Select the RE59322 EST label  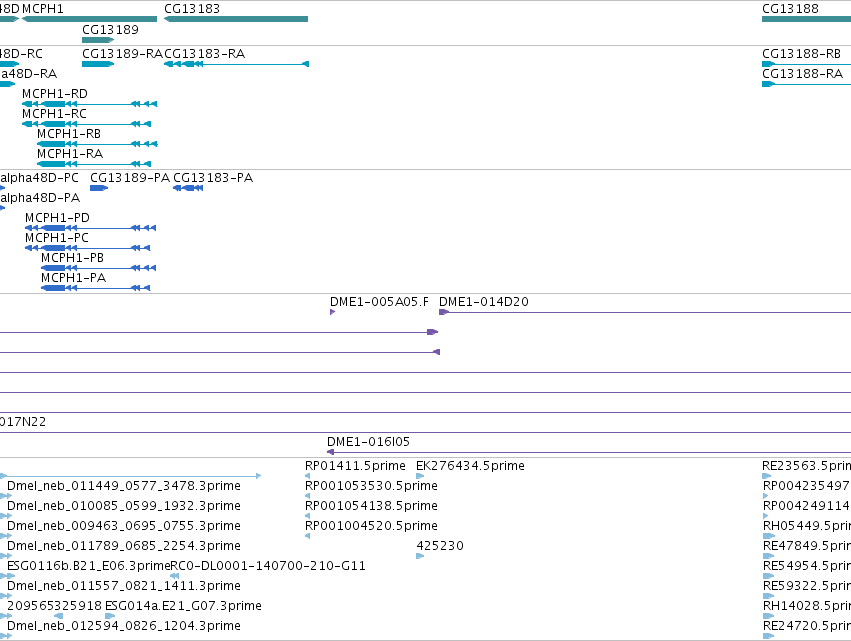point(806,587)
